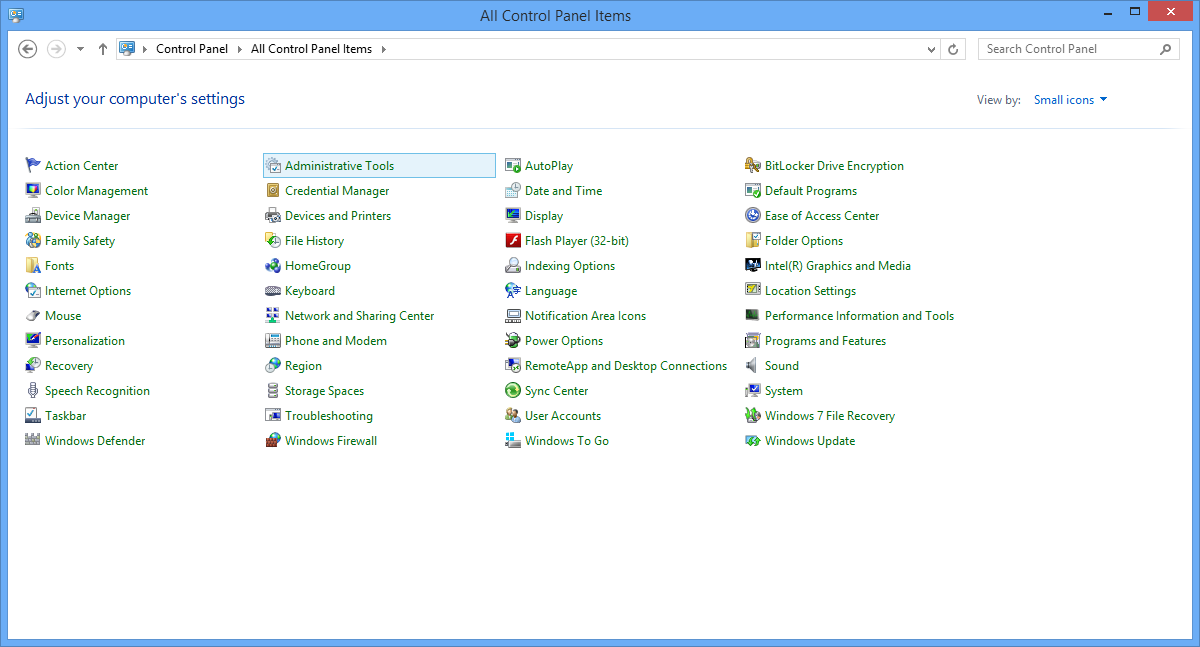Open RemoteApp and Desktop Connections

tap(626, 366)
